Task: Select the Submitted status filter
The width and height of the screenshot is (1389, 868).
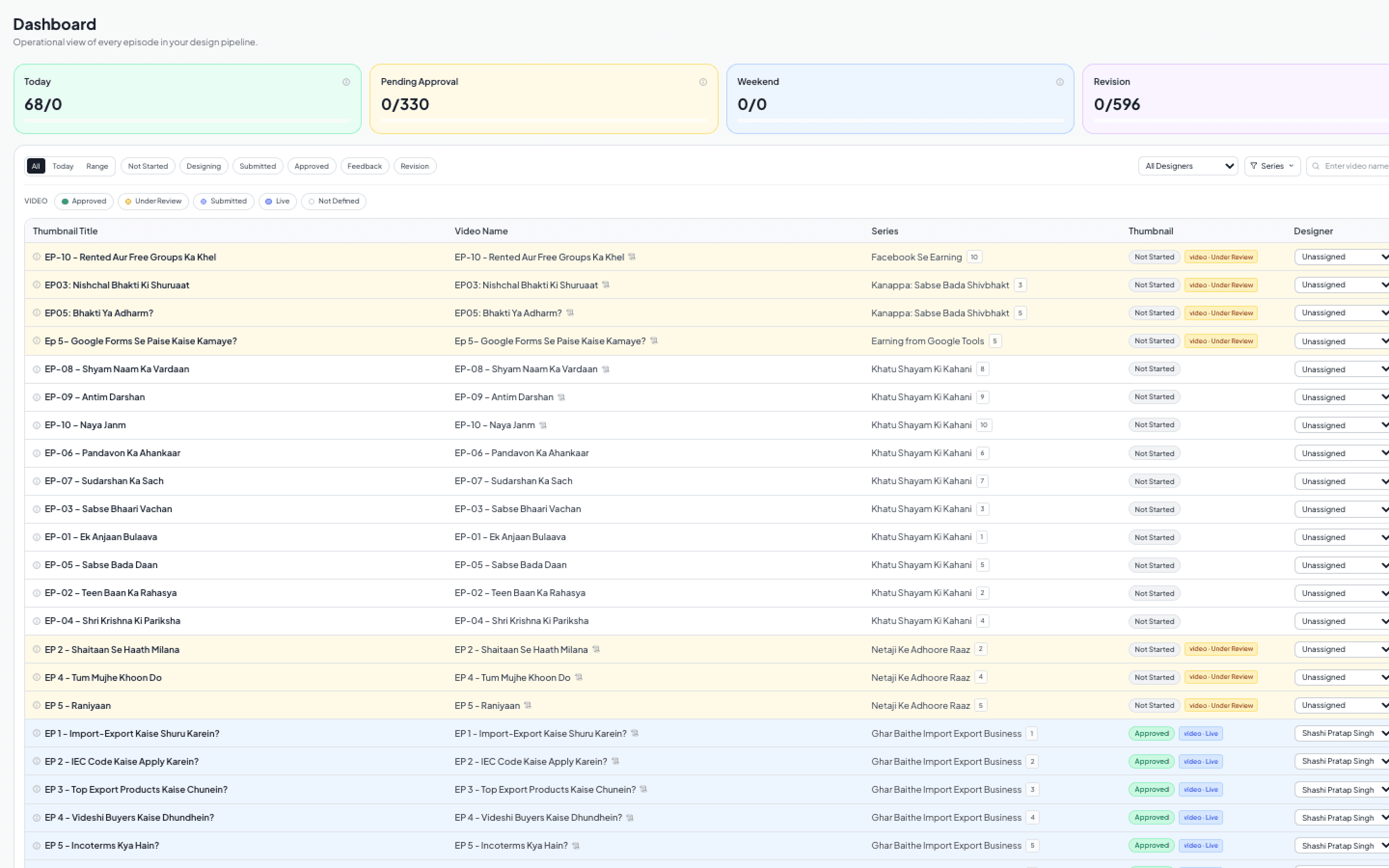Action: click(x=258, y=166)
